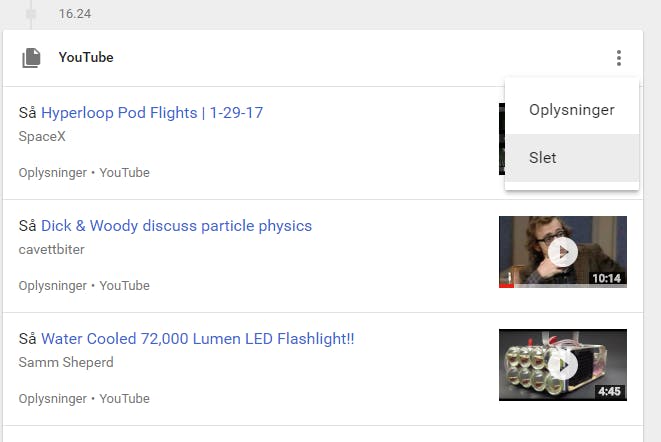Play the Dick & Woody video thumbnail
The width and height of the screenshot is (661, 442).
click(563, 252)
